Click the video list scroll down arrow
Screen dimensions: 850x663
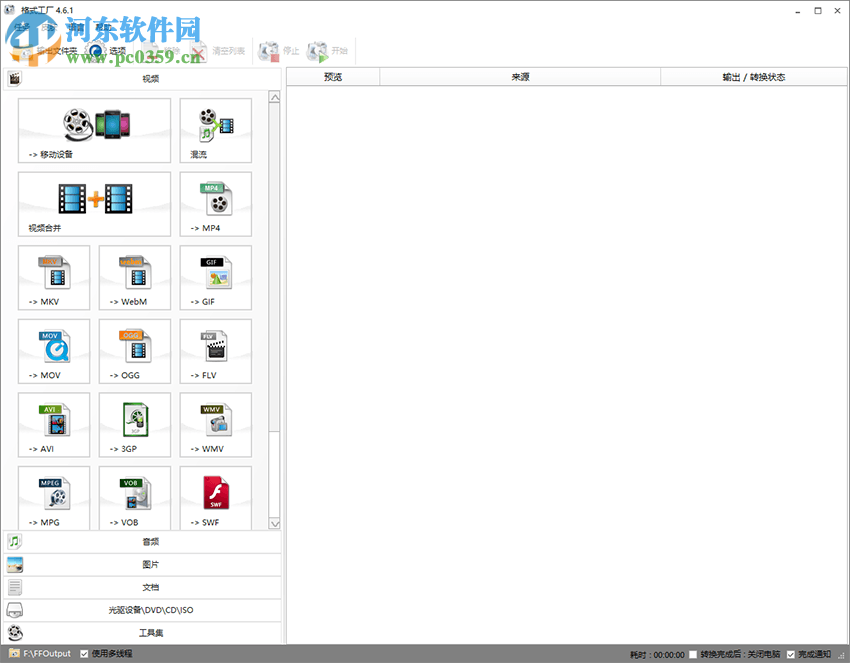click(x=275, y=523)
